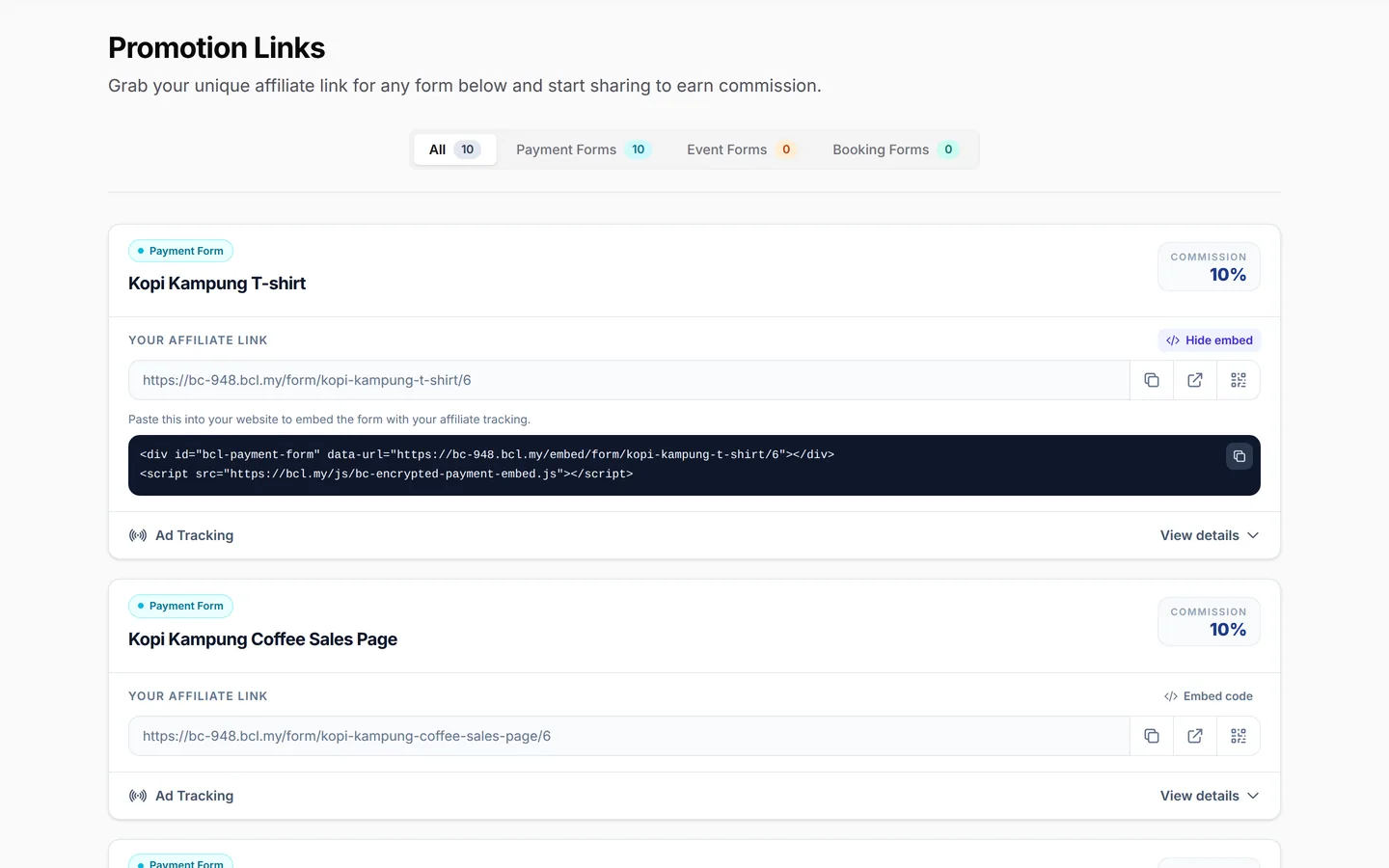Expand View details for Coffee Sales Page

click(1210, 796)
